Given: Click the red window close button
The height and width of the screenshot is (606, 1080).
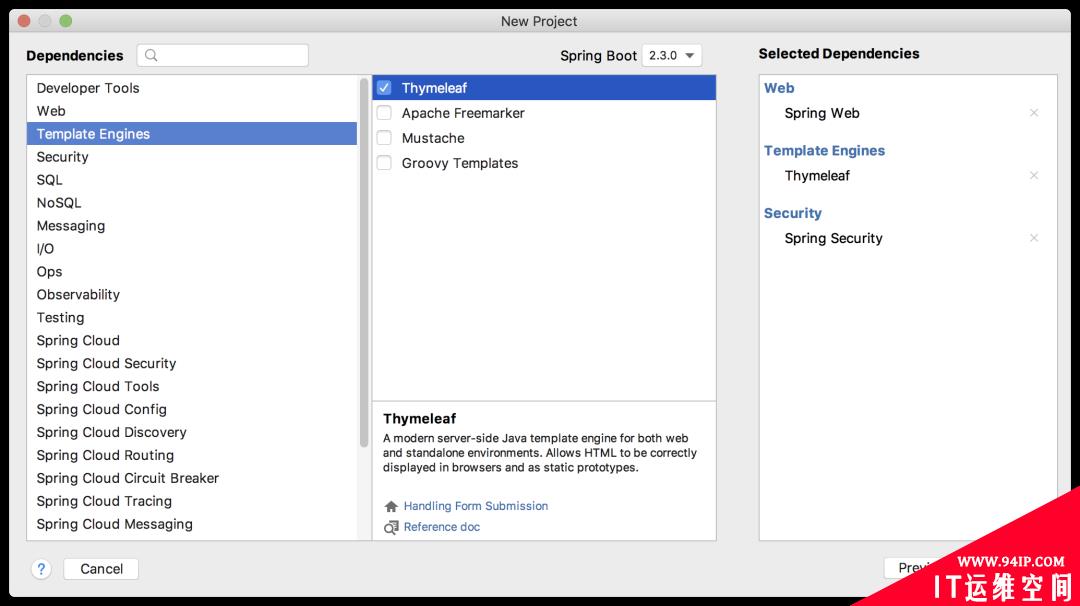Looking at the screenshot, I should pyautogui.click(x=24, y=21).
